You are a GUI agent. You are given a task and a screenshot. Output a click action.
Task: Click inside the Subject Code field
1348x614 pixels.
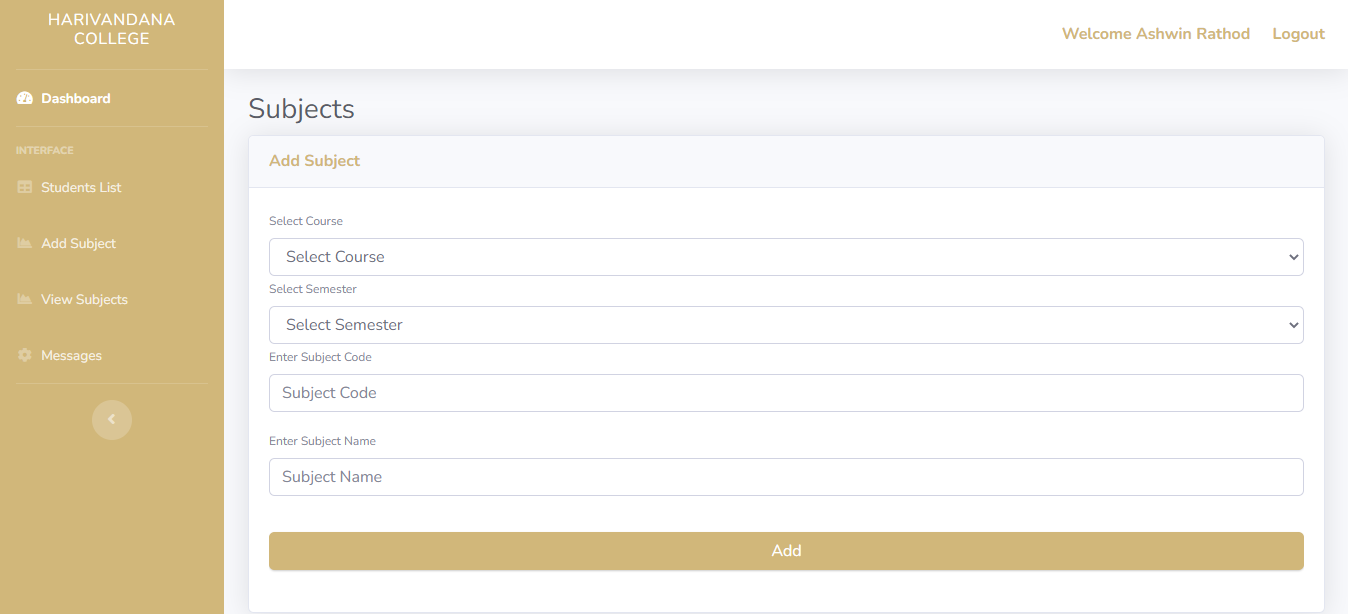[x=786, y=392]
